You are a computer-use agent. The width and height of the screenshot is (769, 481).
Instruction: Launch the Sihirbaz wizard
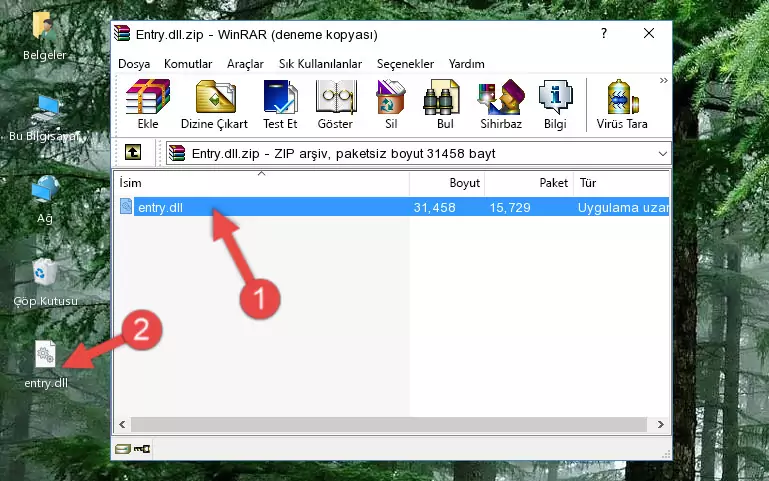(x=501, y=104)
